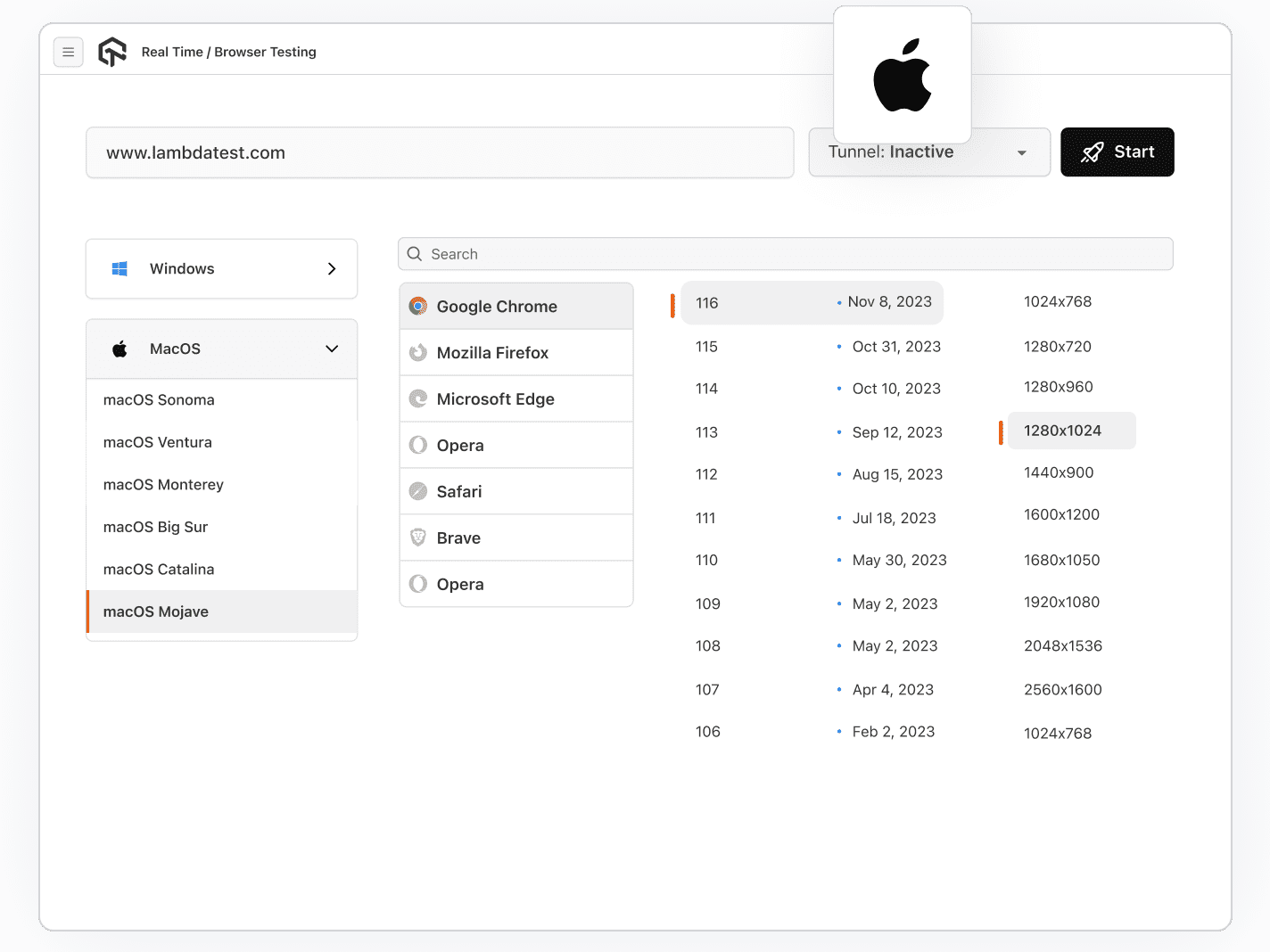Select the macOS Mojave option
The image size is (1270, 952).
pyautogui.click(x=155, y=611)
